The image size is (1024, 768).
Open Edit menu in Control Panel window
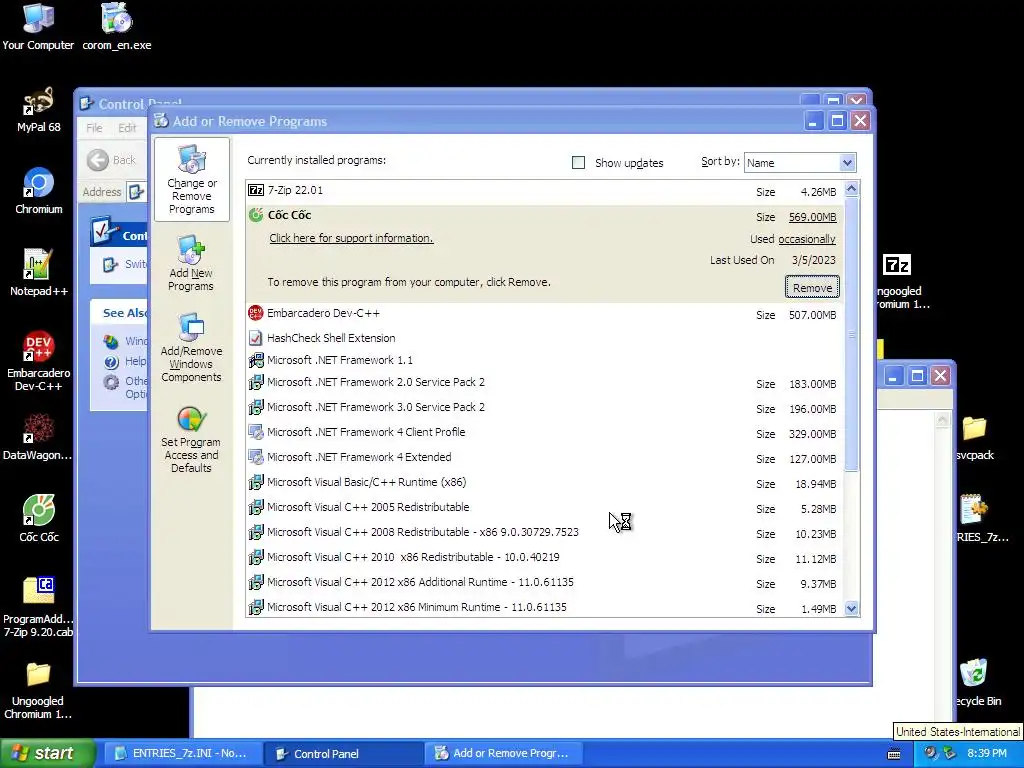point(127,128)
